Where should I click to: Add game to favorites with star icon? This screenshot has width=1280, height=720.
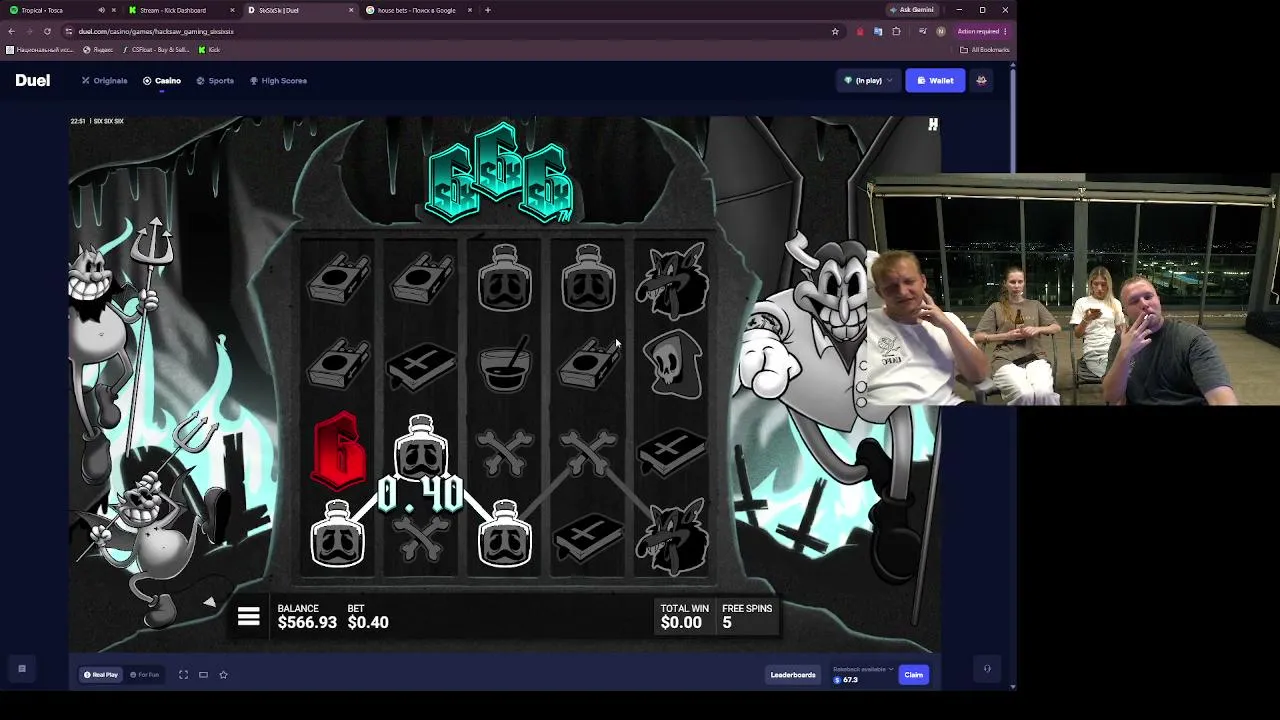pyautogui.click(x=223, y=675)
